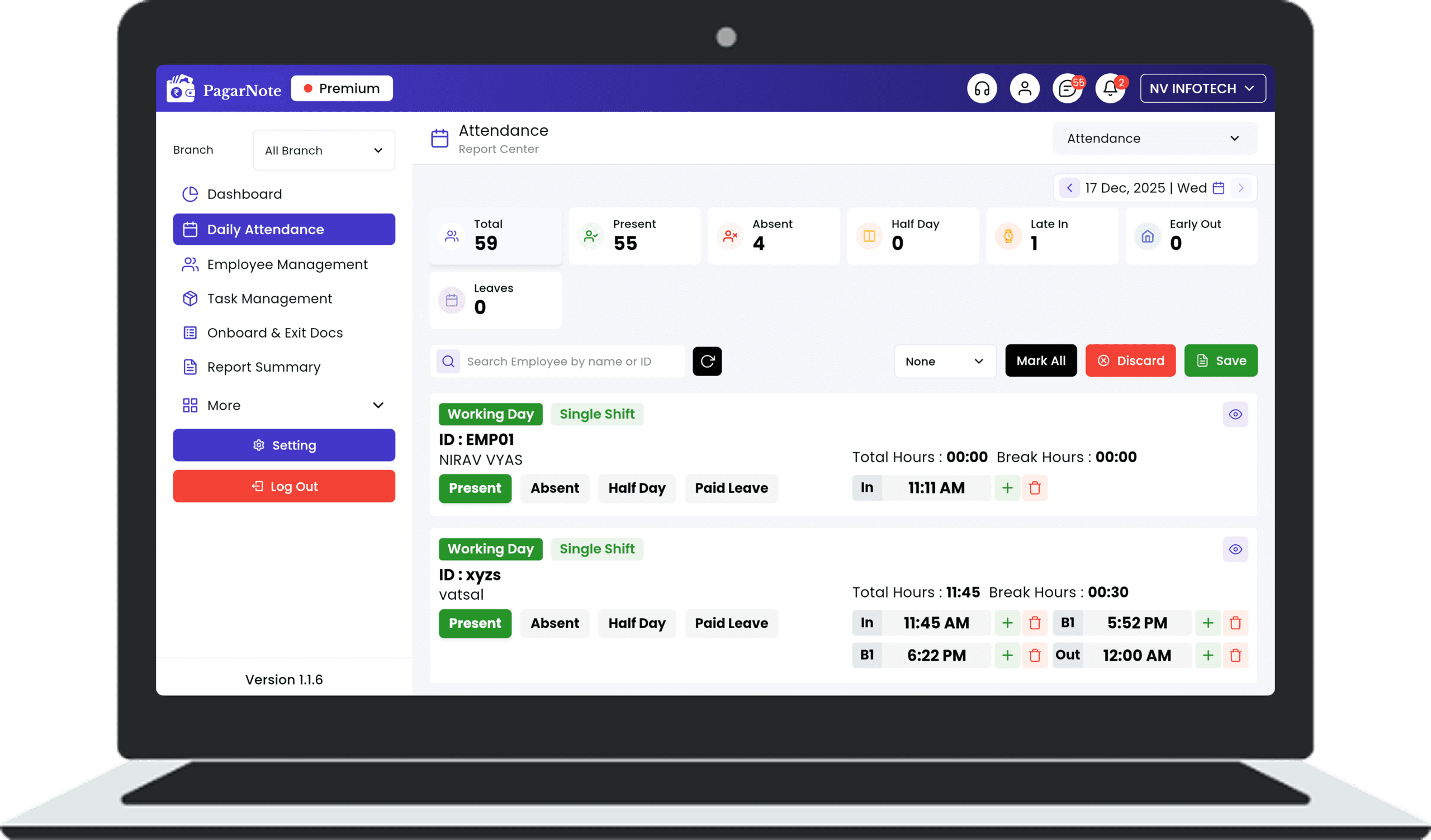Refresh the employee list
The height and width of the screenshot is (840, 1431).
707,361
